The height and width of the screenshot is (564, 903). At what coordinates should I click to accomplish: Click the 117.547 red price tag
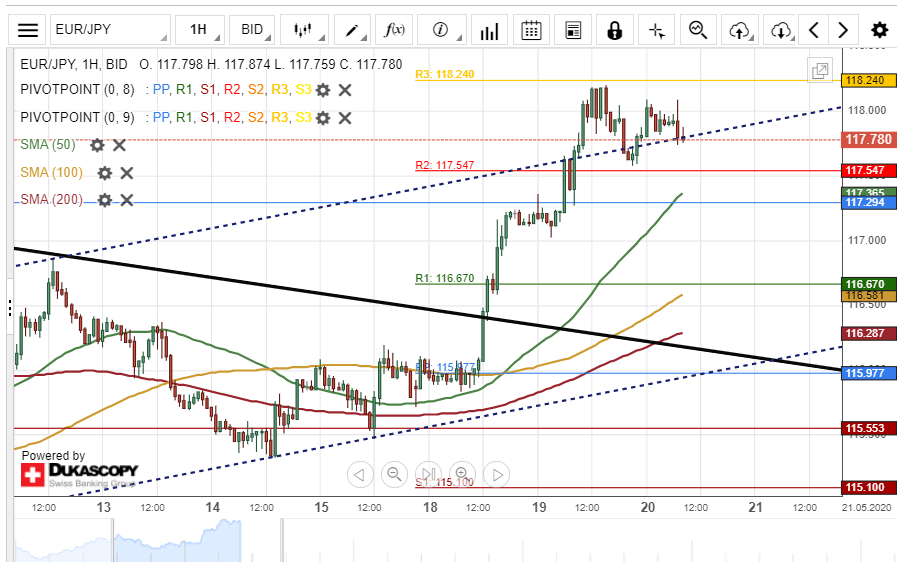coord(869,171)
